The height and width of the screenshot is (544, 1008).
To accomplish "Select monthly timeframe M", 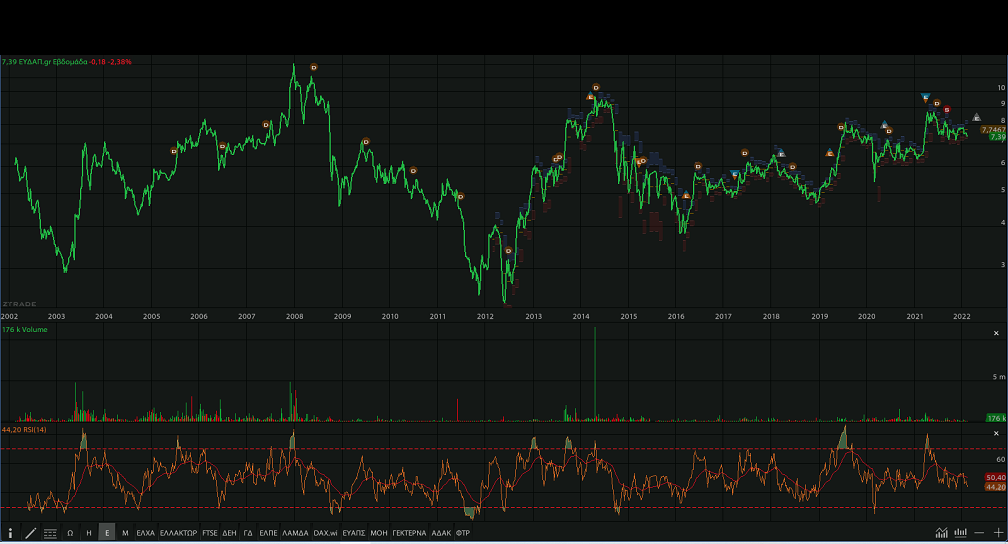I will tap(125, 533).
